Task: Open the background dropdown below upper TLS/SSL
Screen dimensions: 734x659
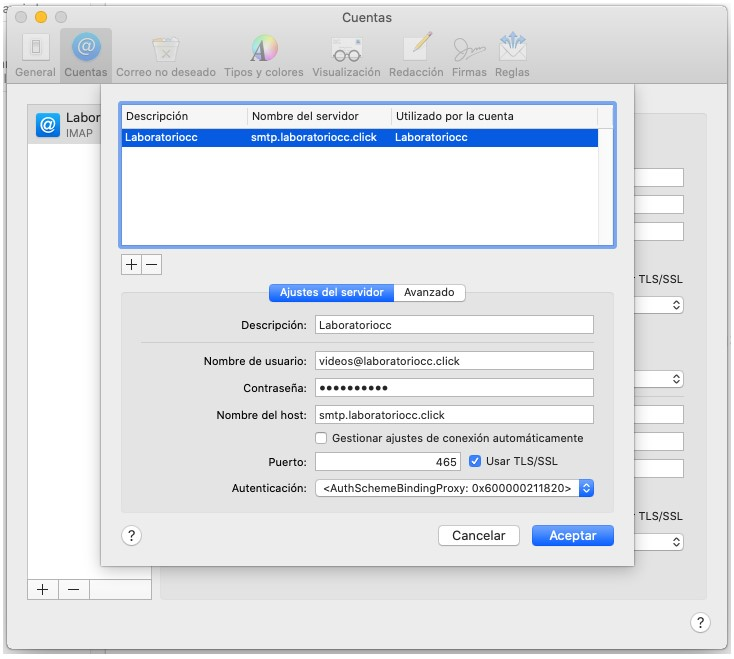Action: (x=659, y=305)
